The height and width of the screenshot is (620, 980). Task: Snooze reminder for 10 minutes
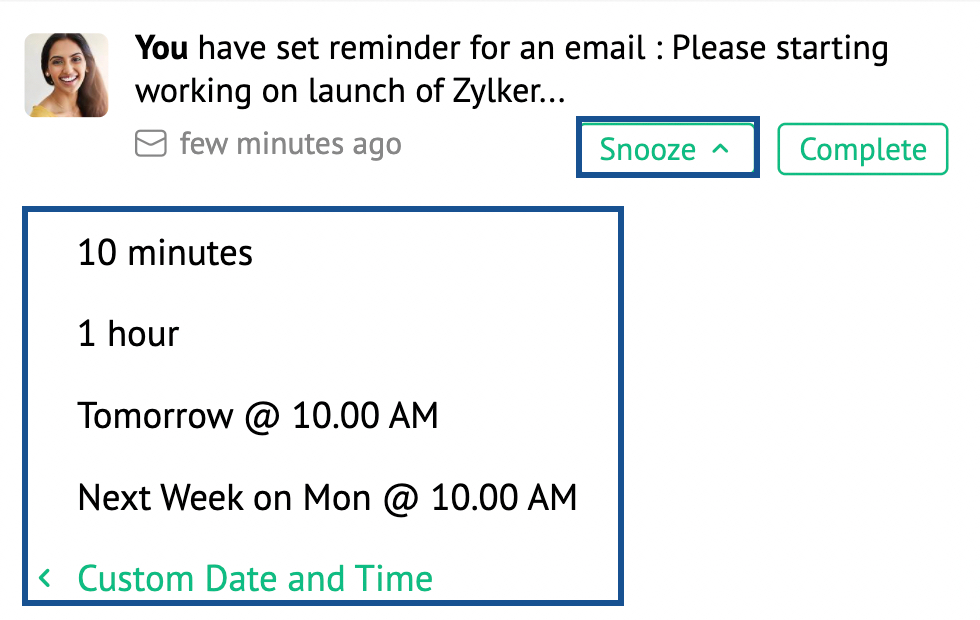tap(165, 253)
